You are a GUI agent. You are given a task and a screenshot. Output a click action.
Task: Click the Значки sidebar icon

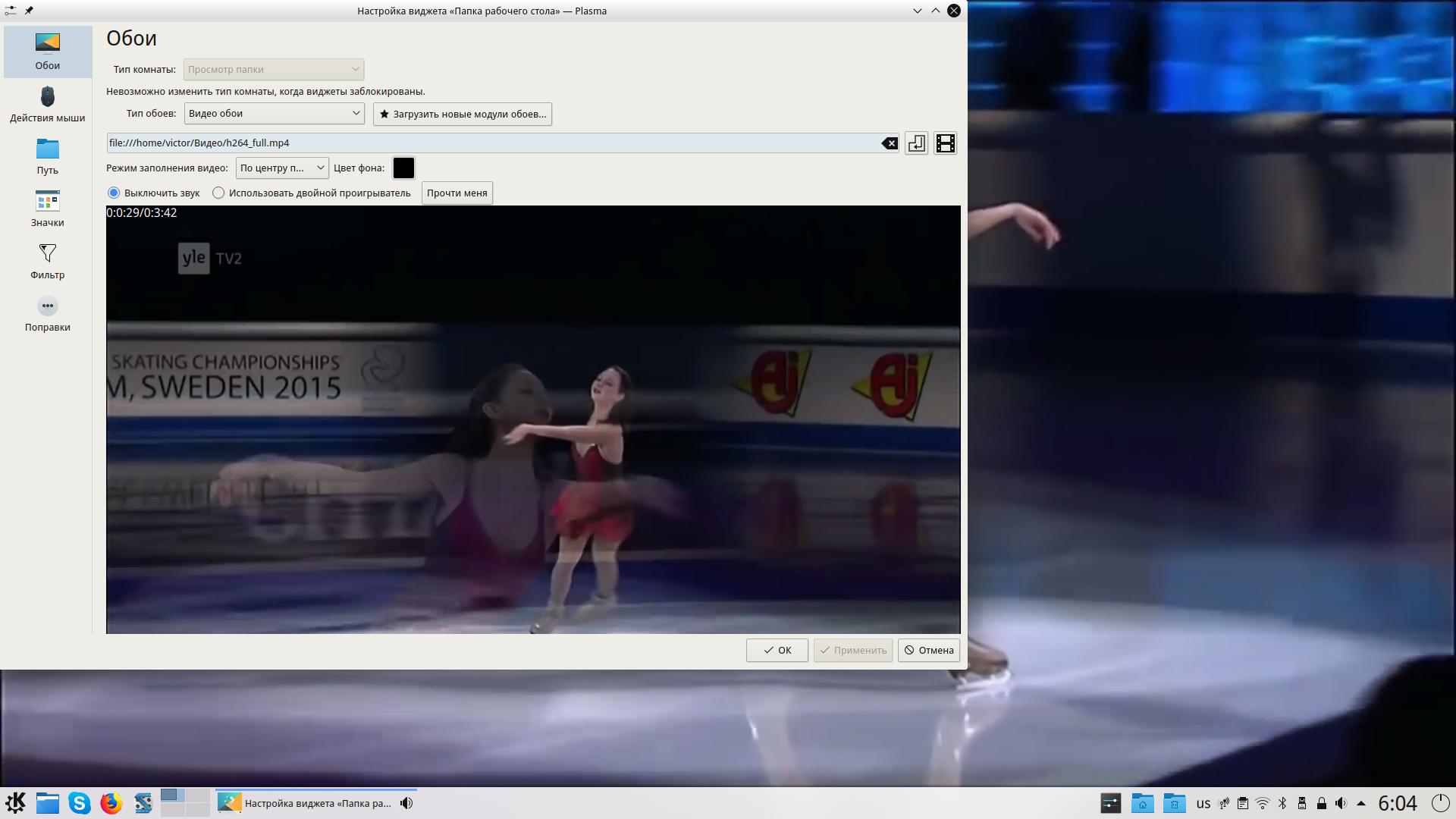pyautogui.click(x=47, y=201)
